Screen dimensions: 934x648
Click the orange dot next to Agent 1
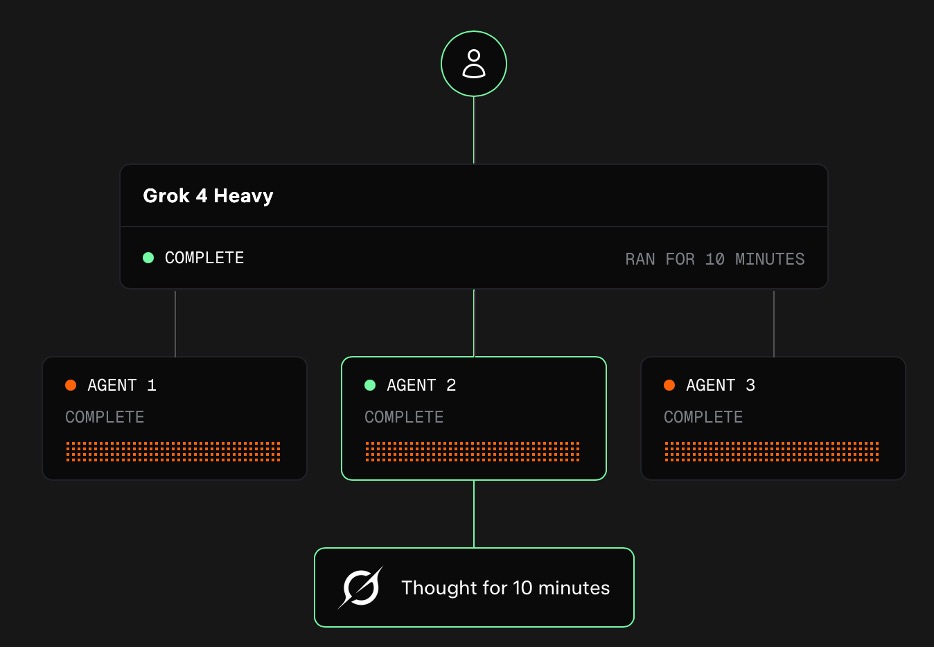(x=71, y=385)
